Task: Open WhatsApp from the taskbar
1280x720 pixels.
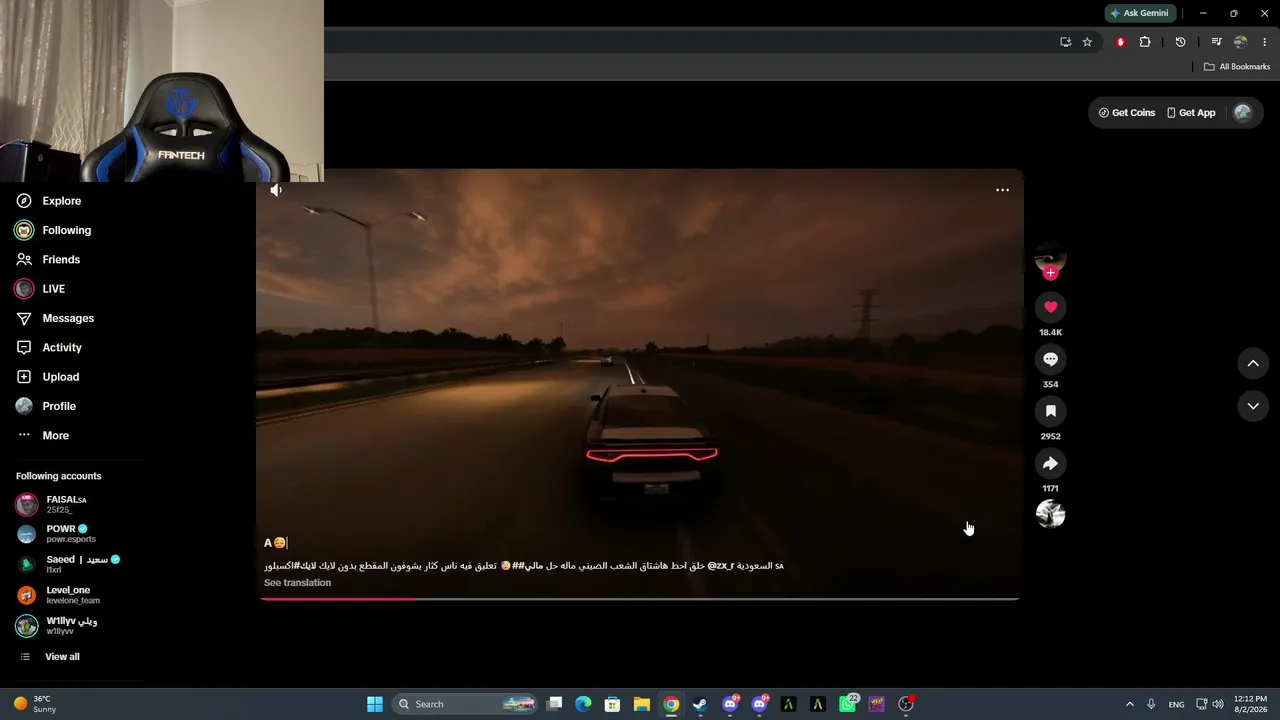Action: tap(848, 704)
